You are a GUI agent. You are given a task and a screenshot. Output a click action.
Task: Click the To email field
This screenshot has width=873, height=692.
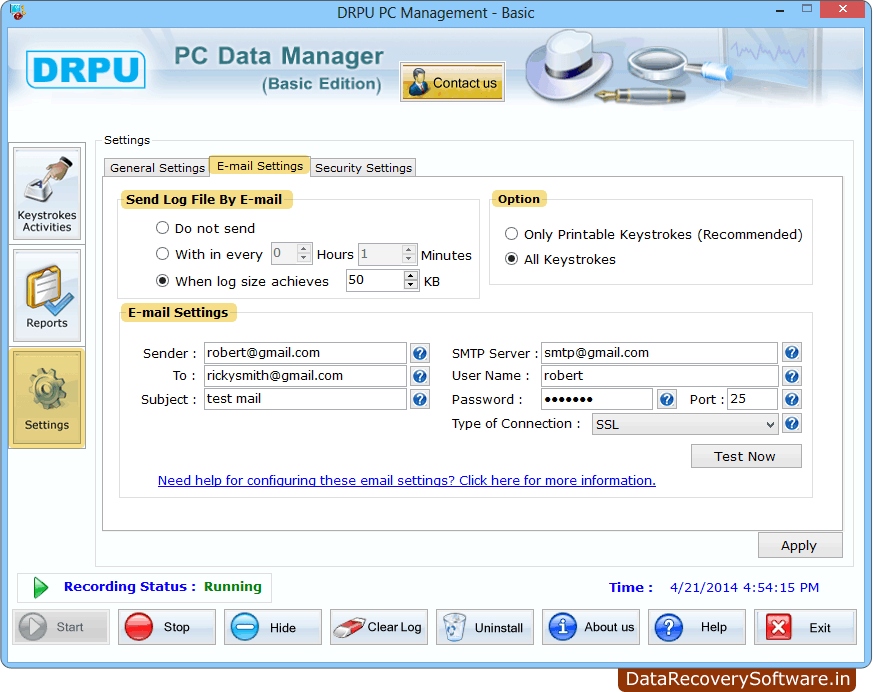[305, 376]
